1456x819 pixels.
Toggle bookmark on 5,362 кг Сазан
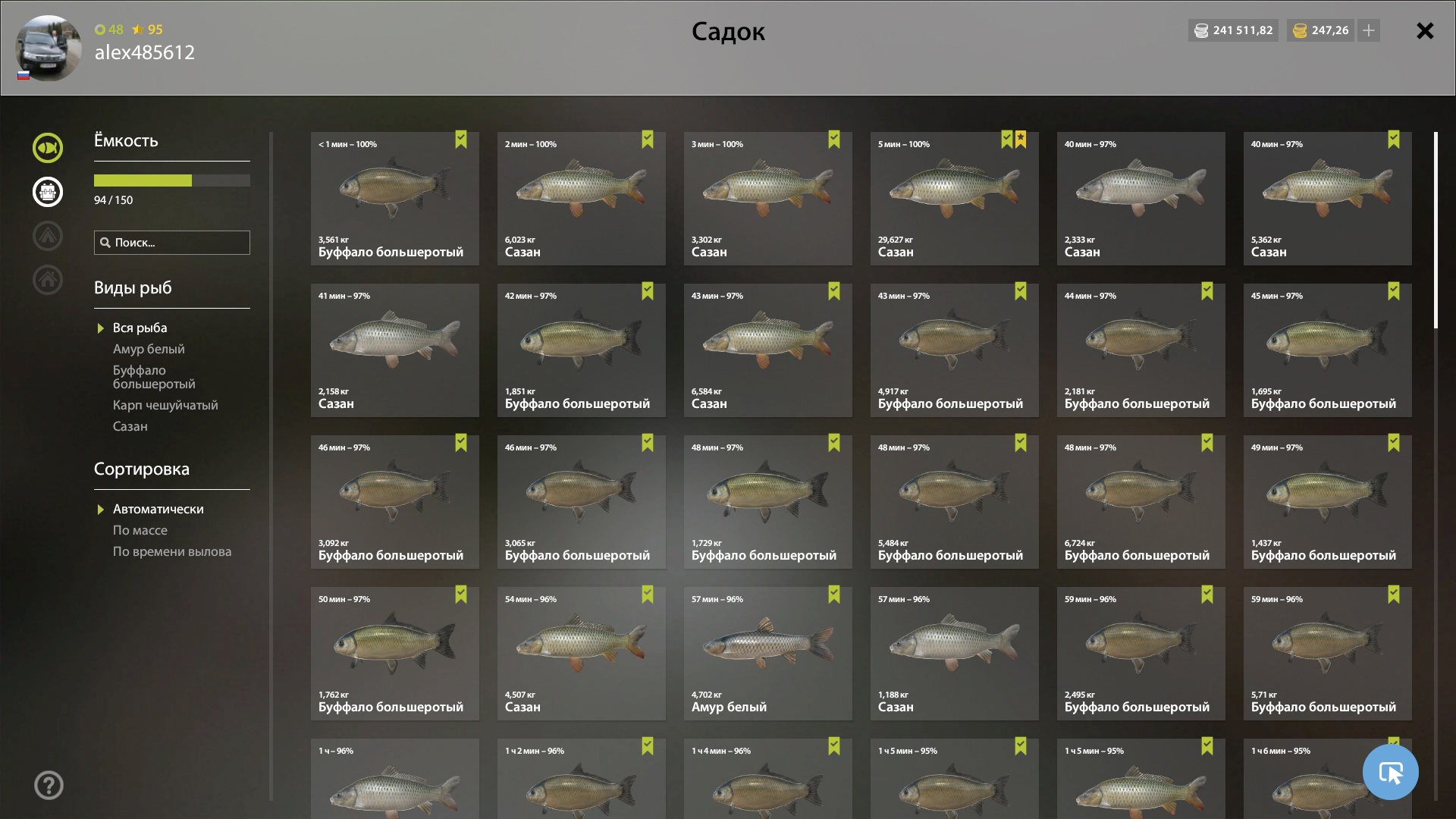(1394, 140)
